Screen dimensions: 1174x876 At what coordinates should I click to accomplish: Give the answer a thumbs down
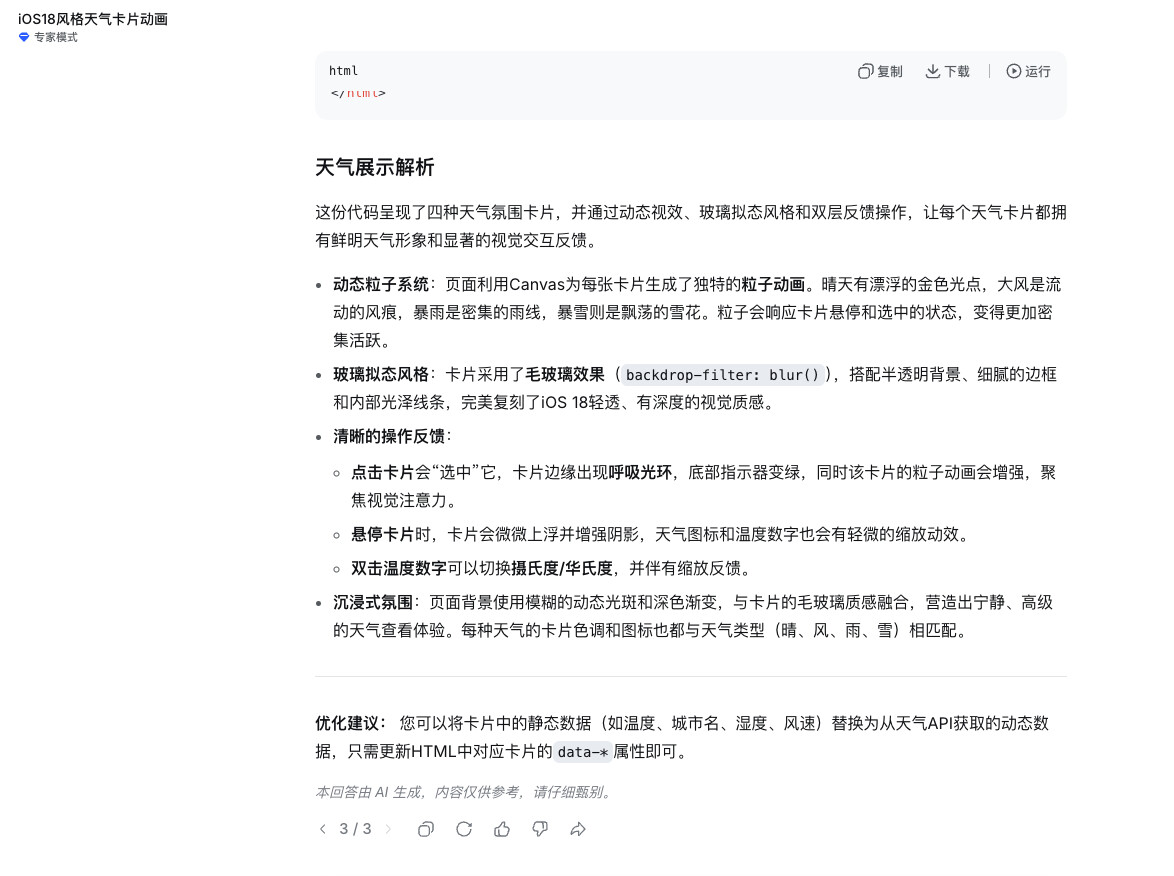(x=540, y=829)
